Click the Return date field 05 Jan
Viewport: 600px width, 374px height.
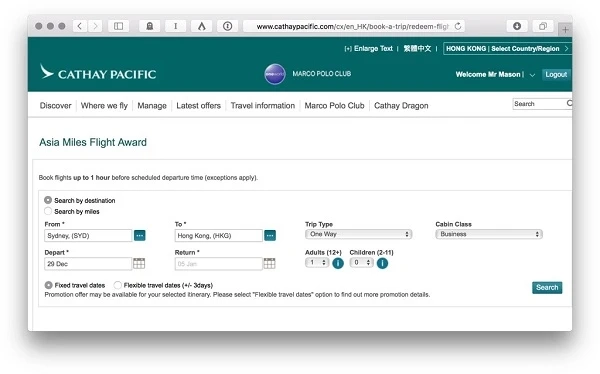click(219, 264)
